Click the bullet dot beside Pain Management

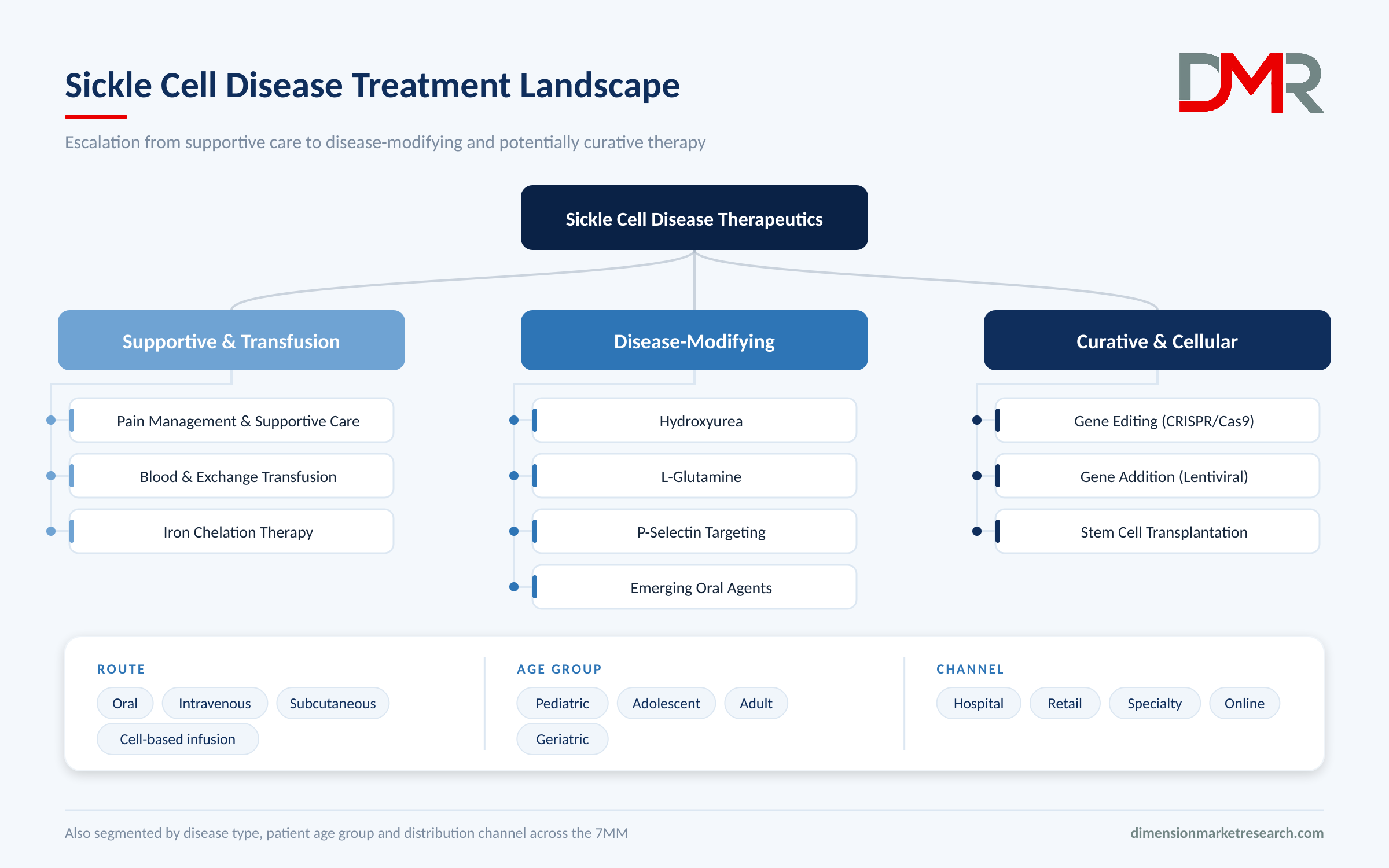(x=51, y=420)
